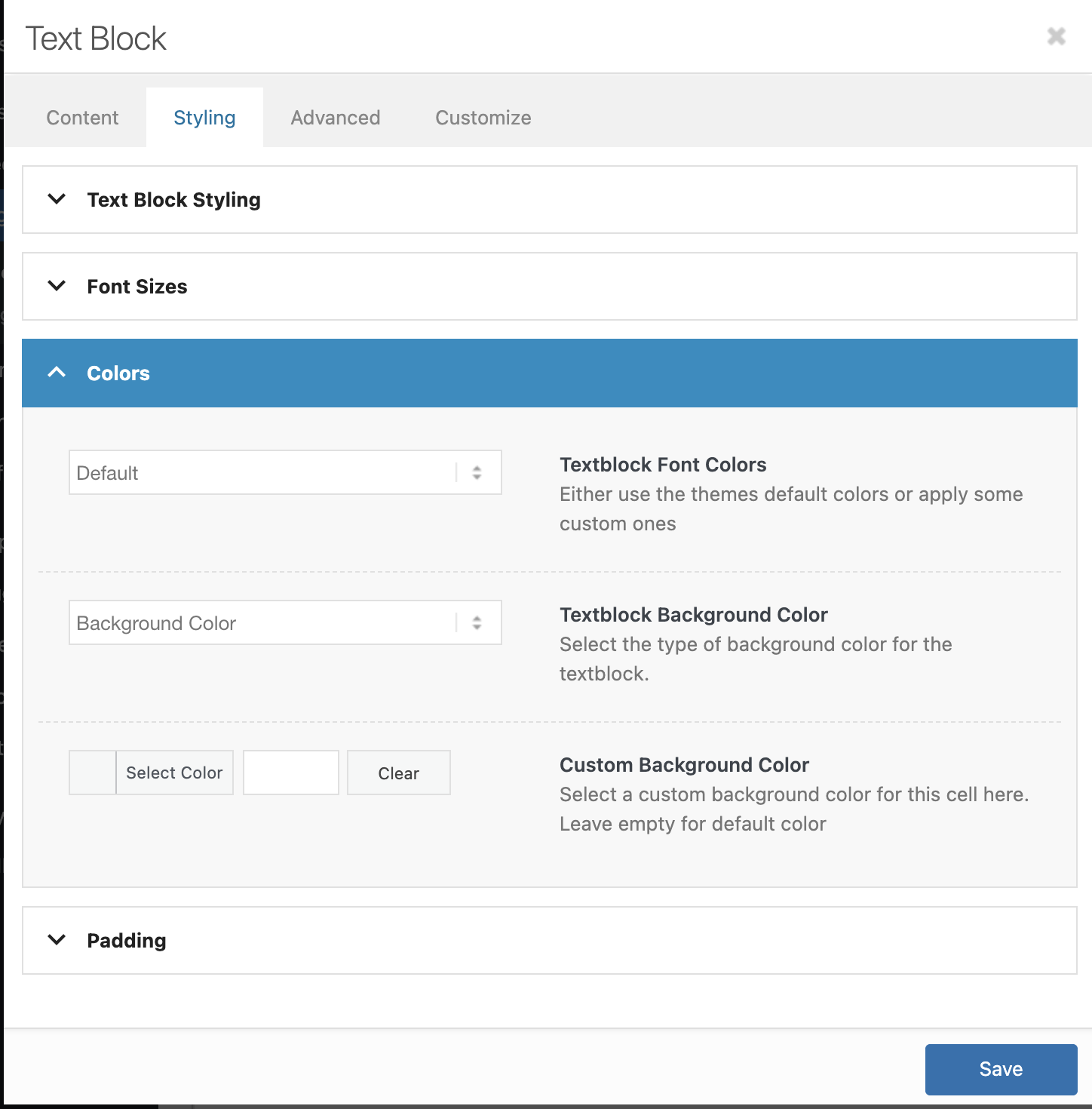
Task: Collapse the Colors section chevron
Action: [57, 373]
